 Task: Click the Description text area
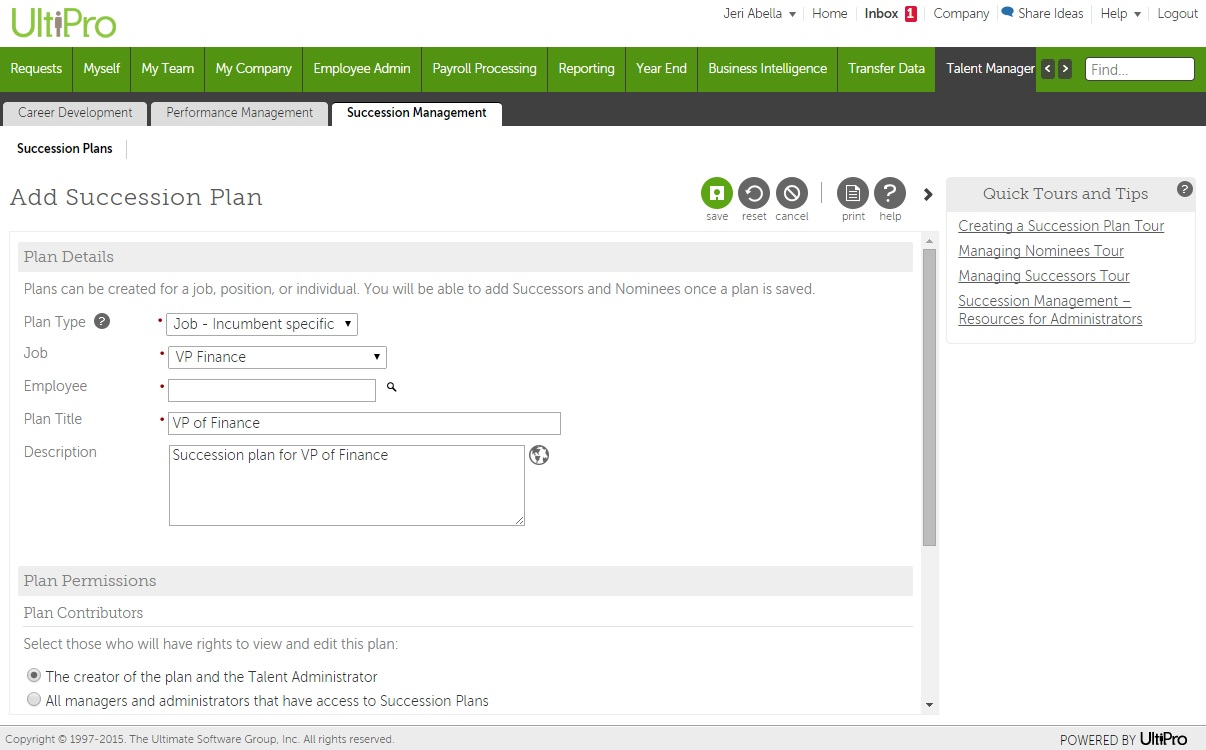(347, 485)
